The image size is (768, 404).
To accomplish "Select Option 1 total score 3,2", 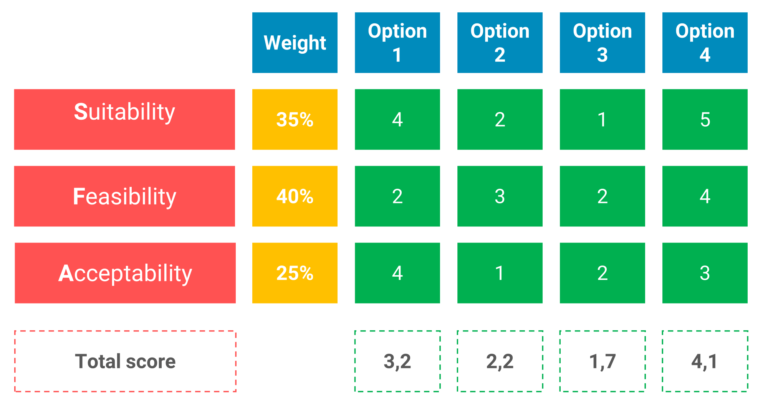I will [397, 361].
